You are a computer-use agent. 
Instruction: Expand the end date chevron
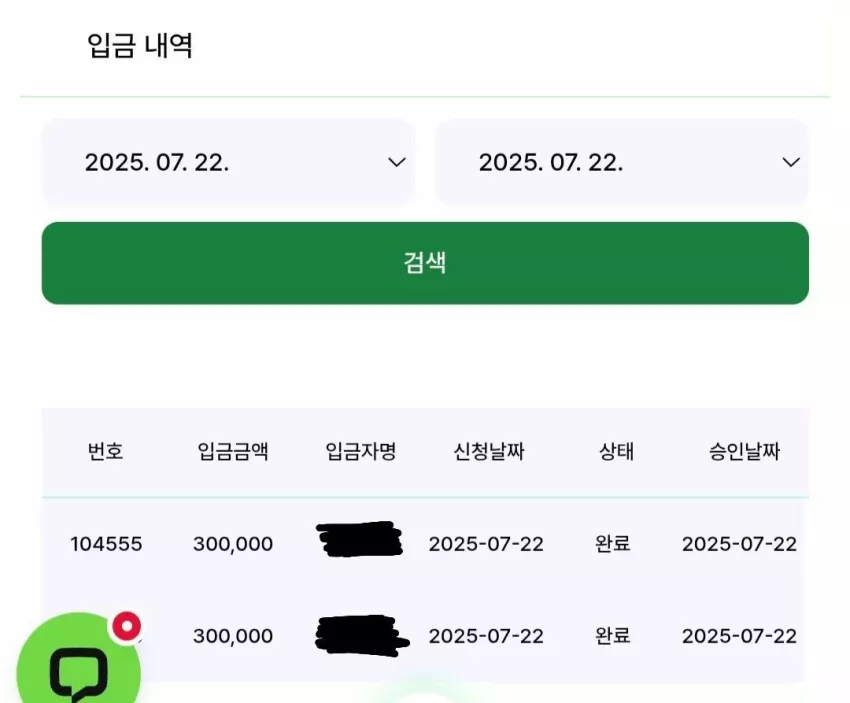click(791, 162)
